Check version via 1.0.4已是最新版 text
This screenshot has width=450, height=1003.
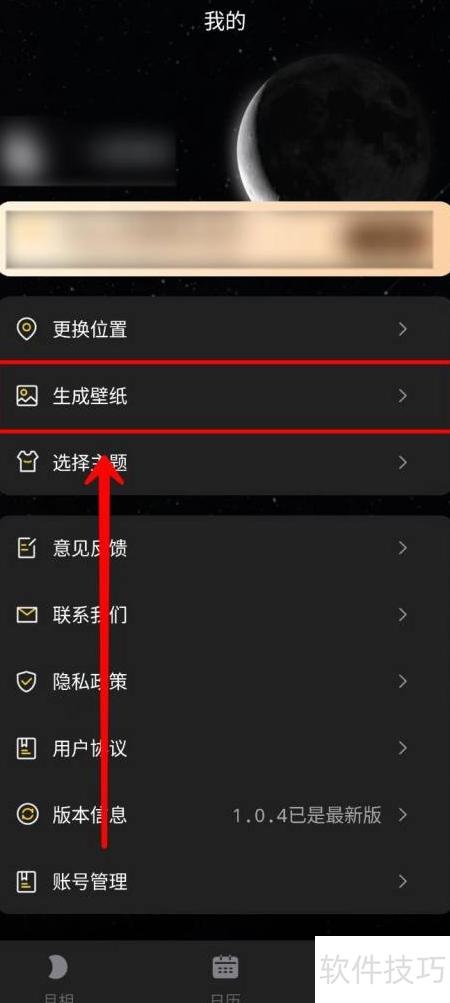[x=307, y=816]
